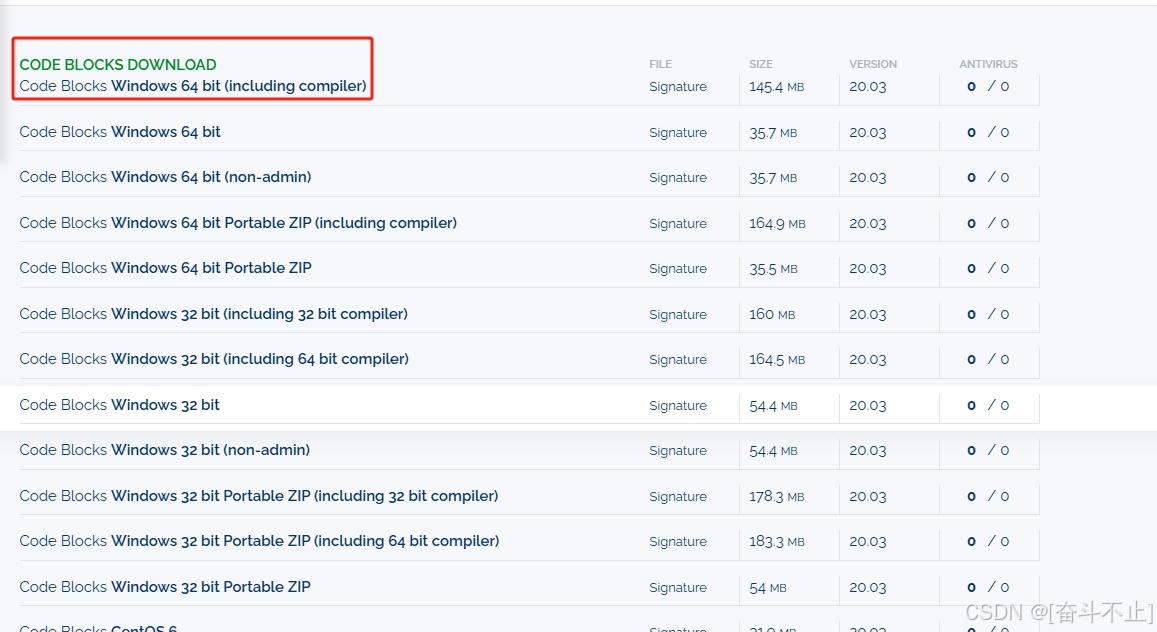Click antivirus 0 / 0 in the 145.4 MB row
This screenshot has width=1157, height=632.
point(988,87)
